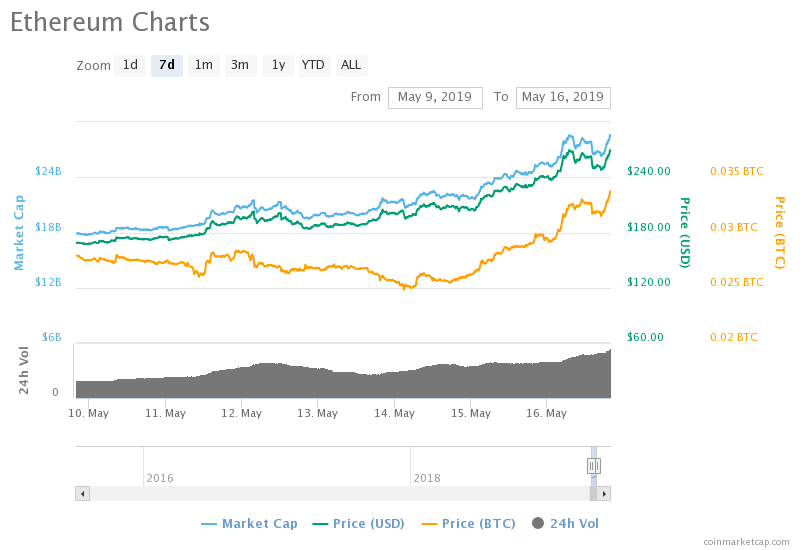
Task: Toggle 24h Vol legend item
Action: 566,523
